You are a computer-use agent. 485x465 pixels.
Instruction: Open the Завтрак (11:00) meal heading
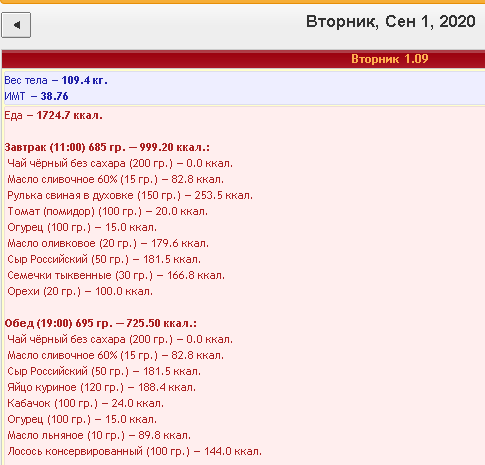(107, 147)
